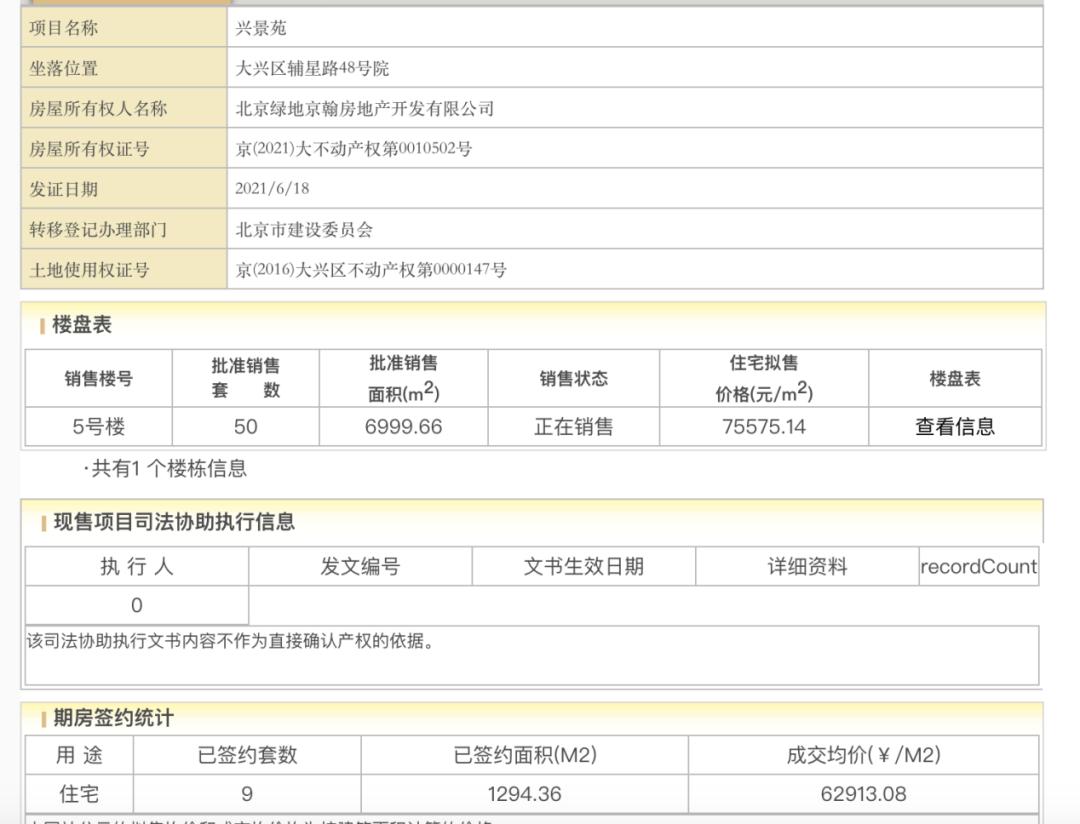
Task: Click approved area value 6999.66
Action: click(404, 426)
